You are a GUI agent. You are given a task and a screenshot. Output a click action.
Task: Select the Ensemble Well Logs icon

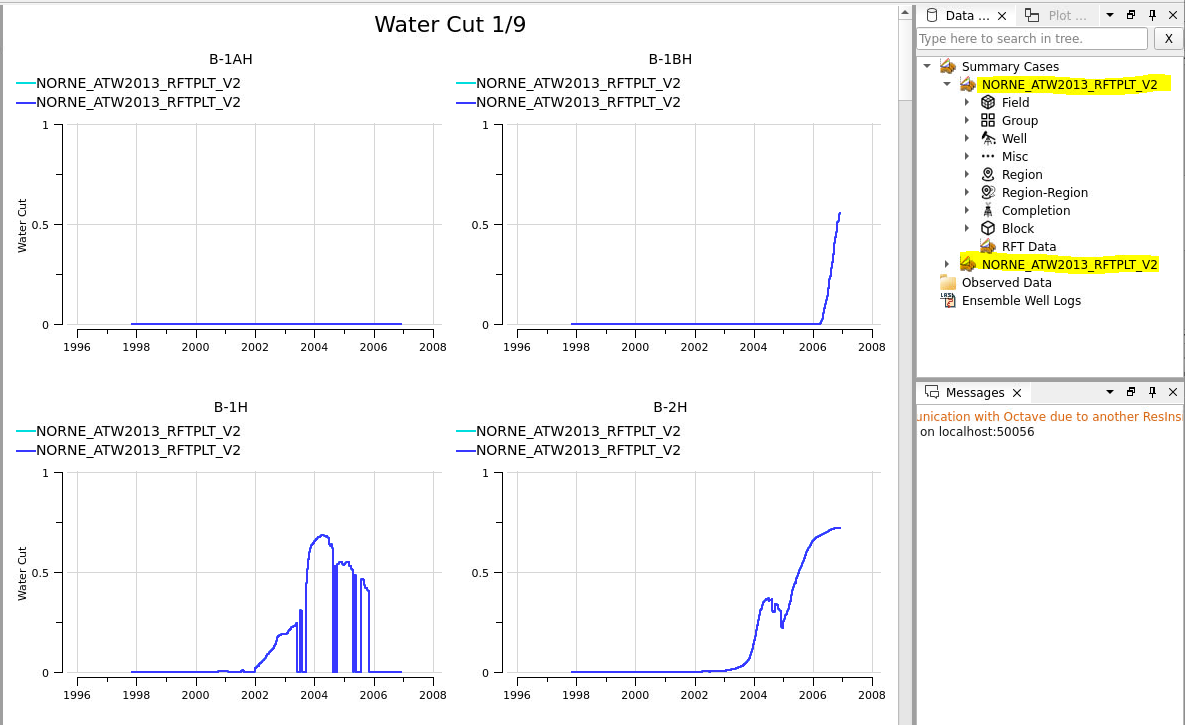click(x=948, y=300)
